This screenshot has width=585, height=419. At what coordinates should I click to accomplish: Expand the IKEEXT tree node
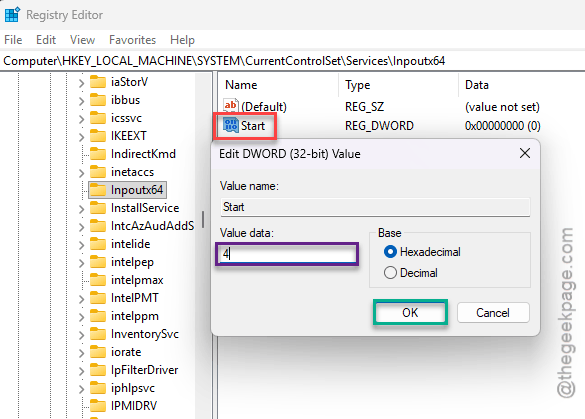81,137
